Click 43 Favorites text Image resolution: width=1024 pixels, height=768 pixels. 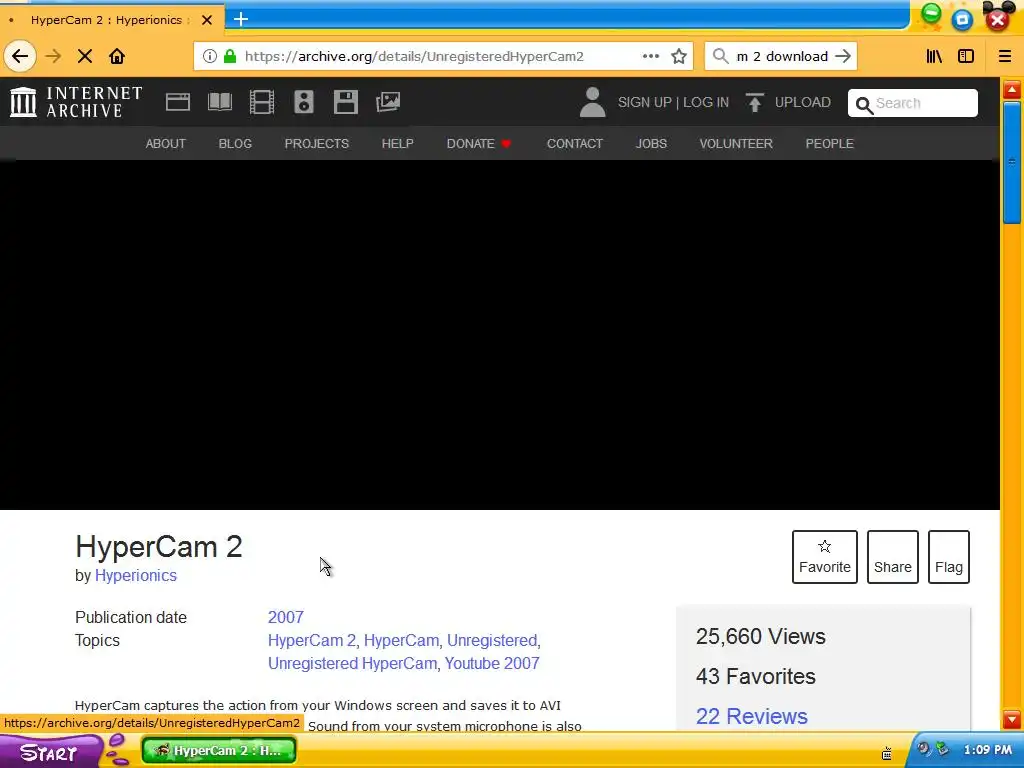tap(756, 677)
